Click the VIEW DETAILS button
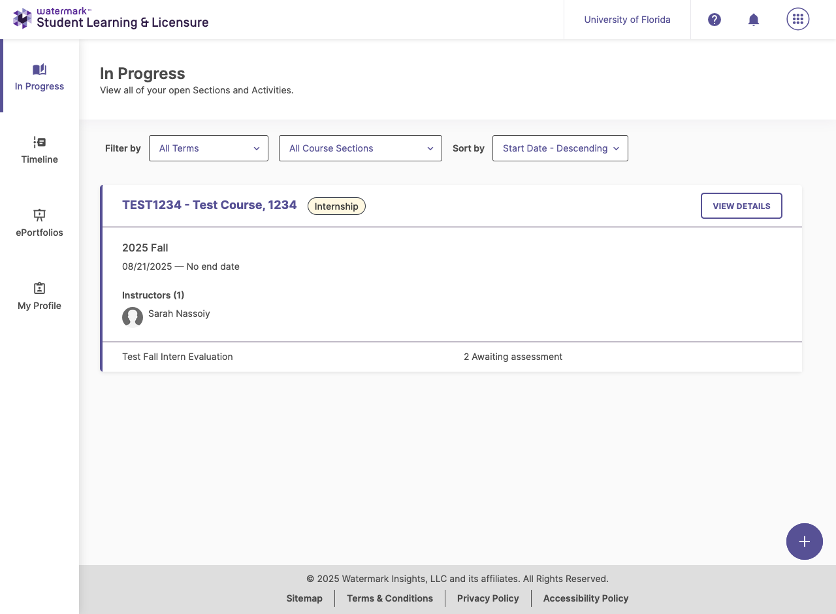Image resolution: width=836 pixels, height=614 pixels. [x=741, y=206]
